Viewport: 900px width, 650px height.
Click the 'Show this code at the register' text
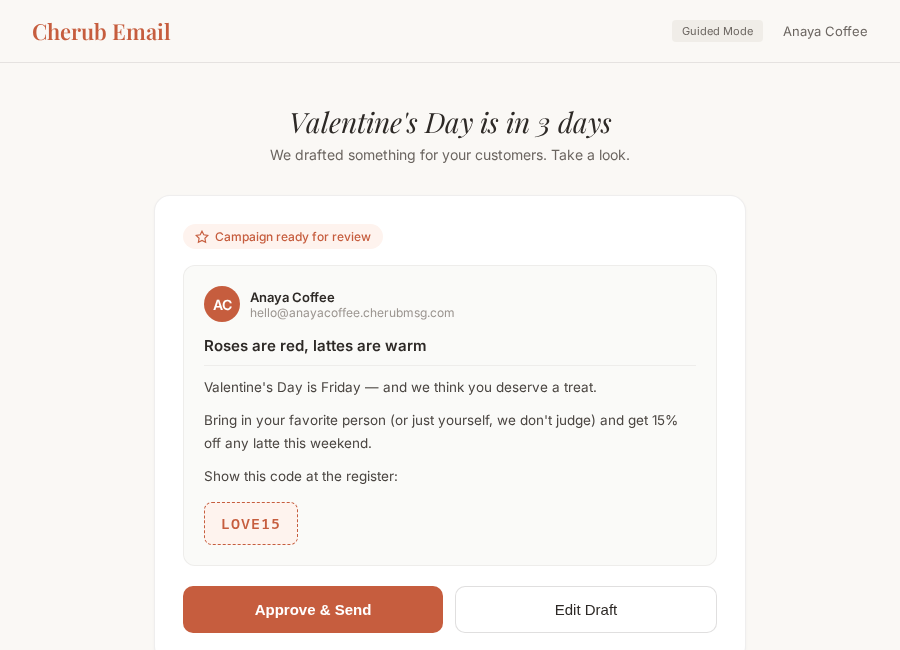click(x=301, y=476)
